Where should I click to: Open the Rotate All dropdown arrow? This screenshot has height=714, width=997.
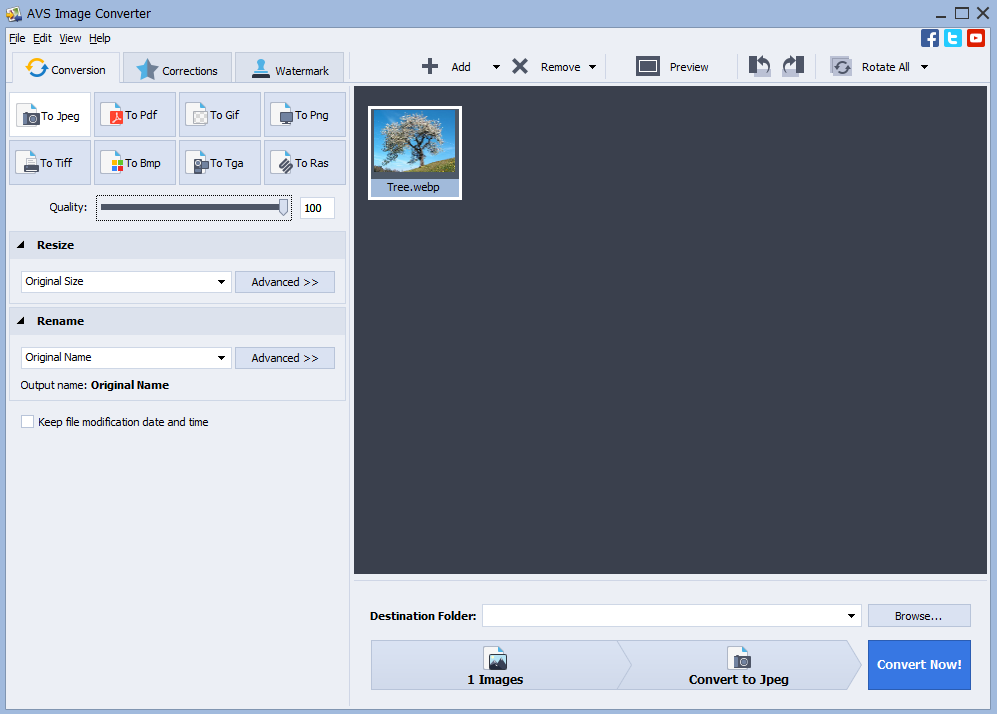pyautogui.click(x=925, y=67)
